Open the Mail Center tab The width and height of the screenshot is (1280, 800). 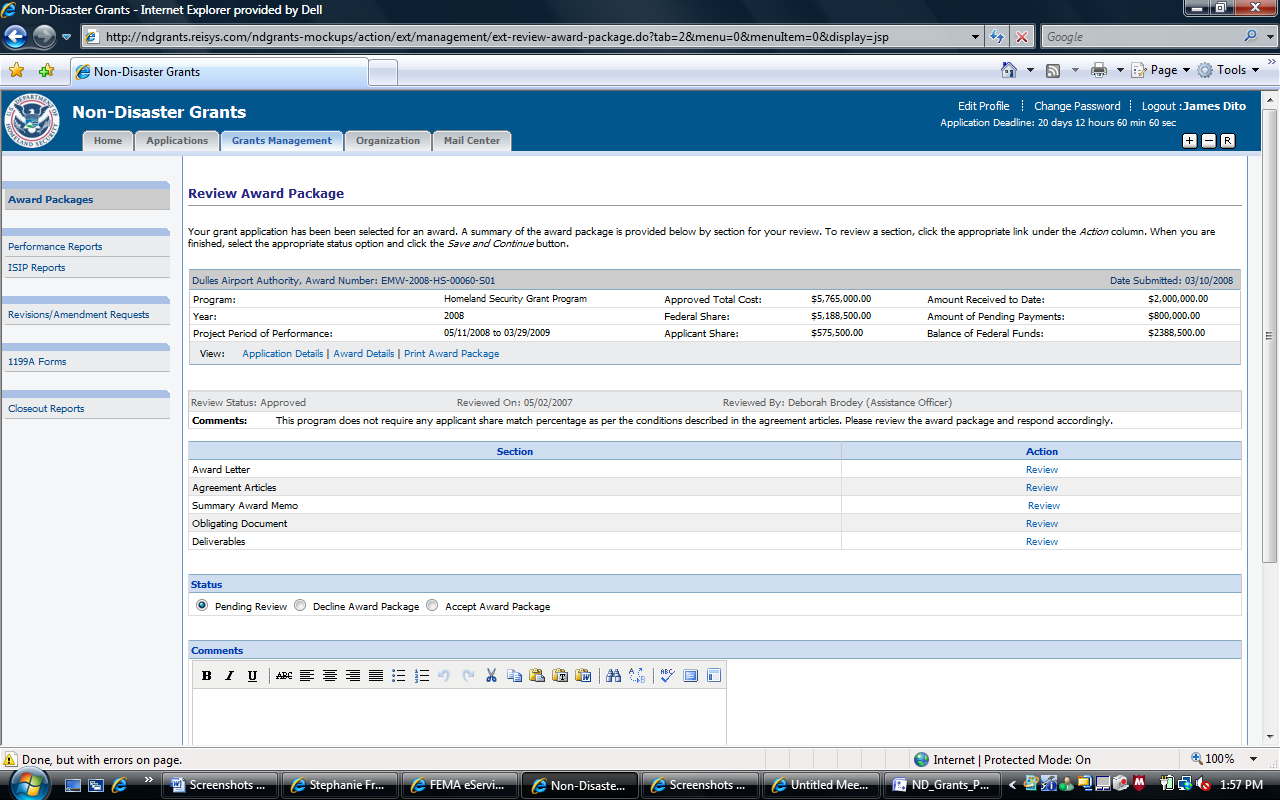472,141
